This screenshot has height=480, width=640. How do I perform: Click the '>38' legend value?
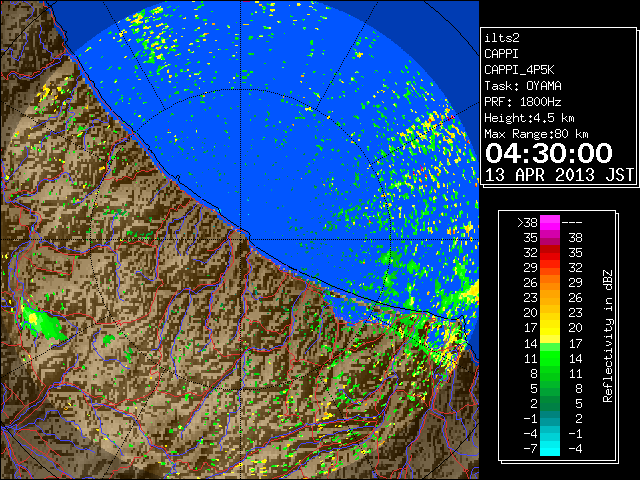click(x=527, y=223)
